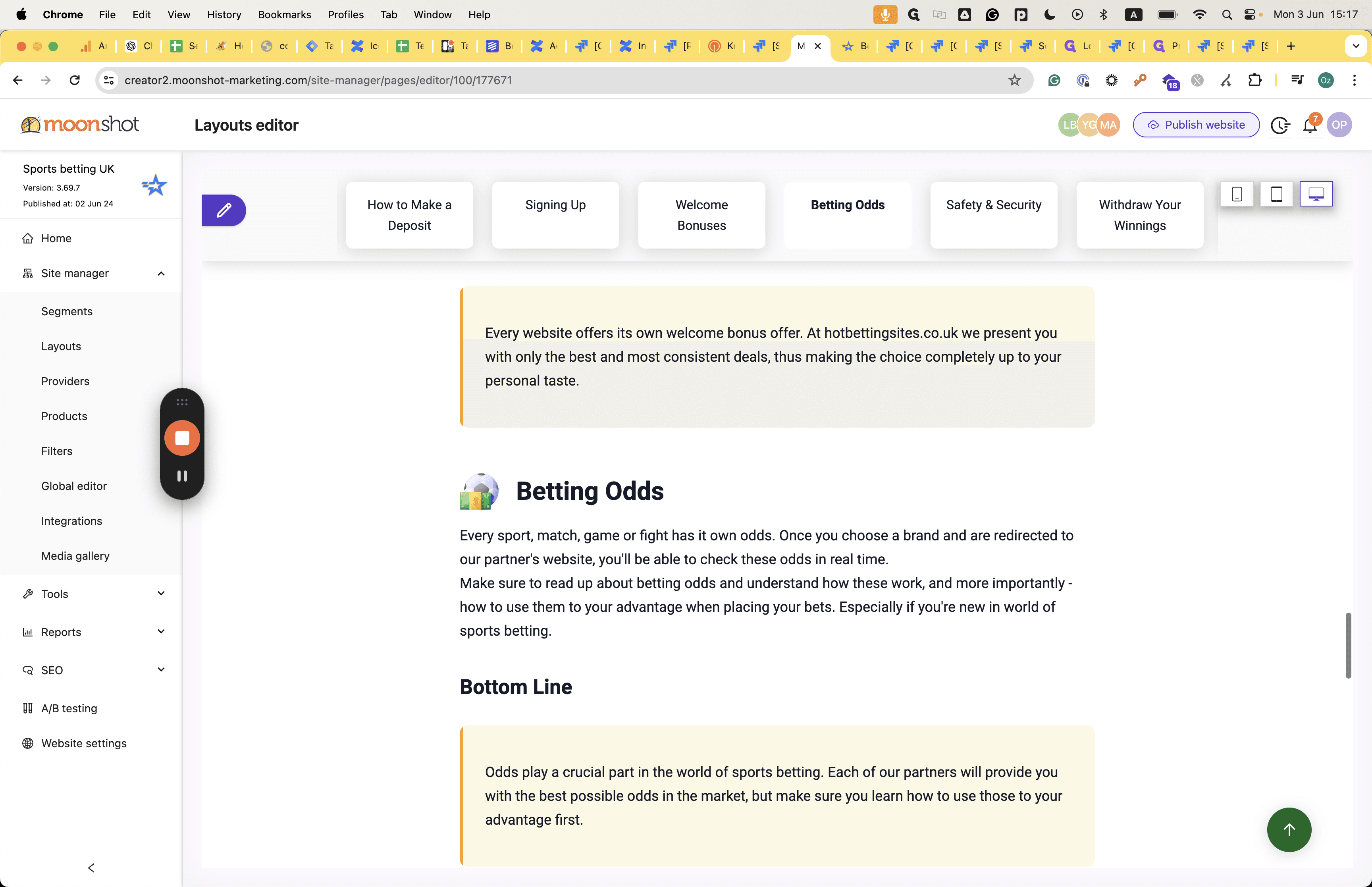Click the Wi-Fi status icon
The width and height of the screenshot is (1372, 887).
point(1199,14)
